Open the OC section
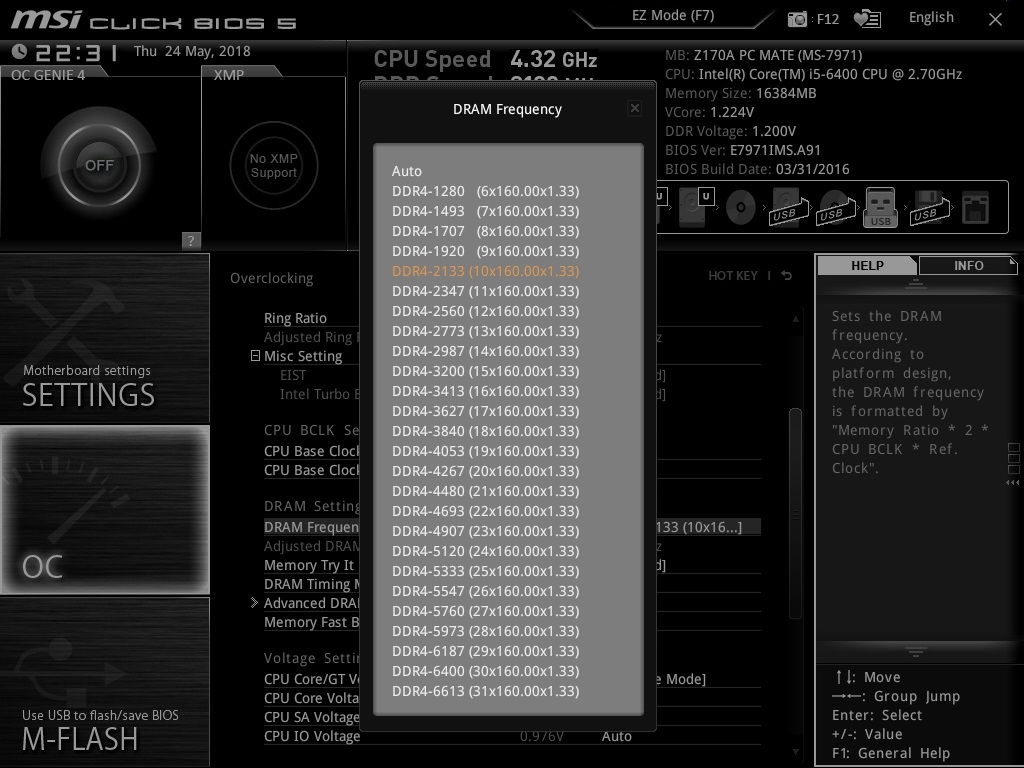 pos(104,509)
